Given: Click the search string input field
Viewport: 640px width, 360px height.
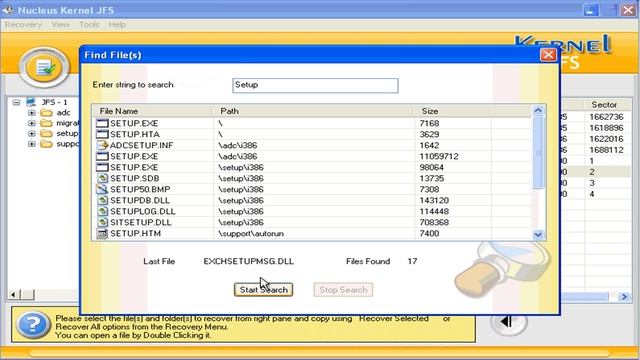Looking at the screenshot, I should pyautogui.click(x=315, y=85).
